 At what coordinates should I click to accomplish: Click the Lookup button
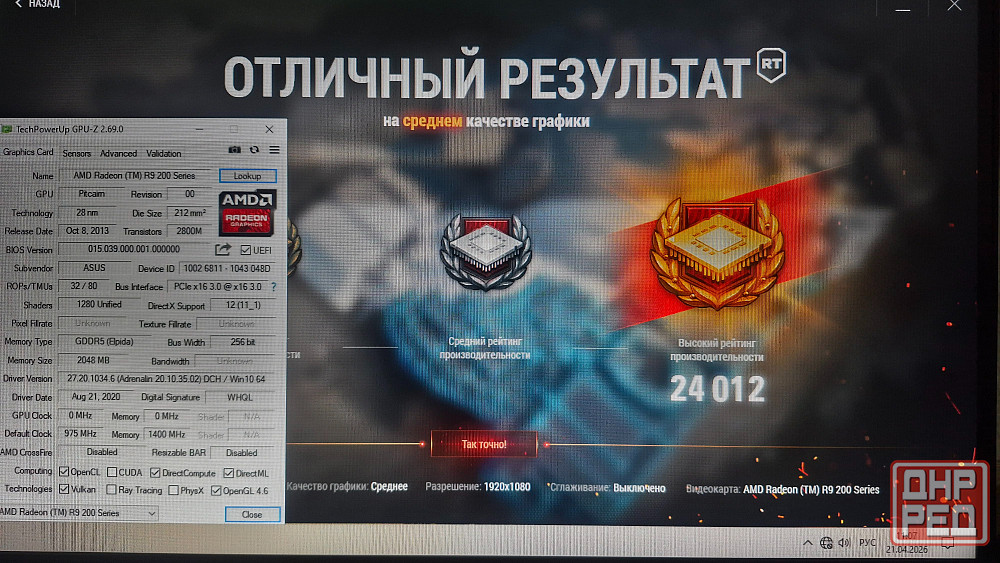tap(247, 175)
